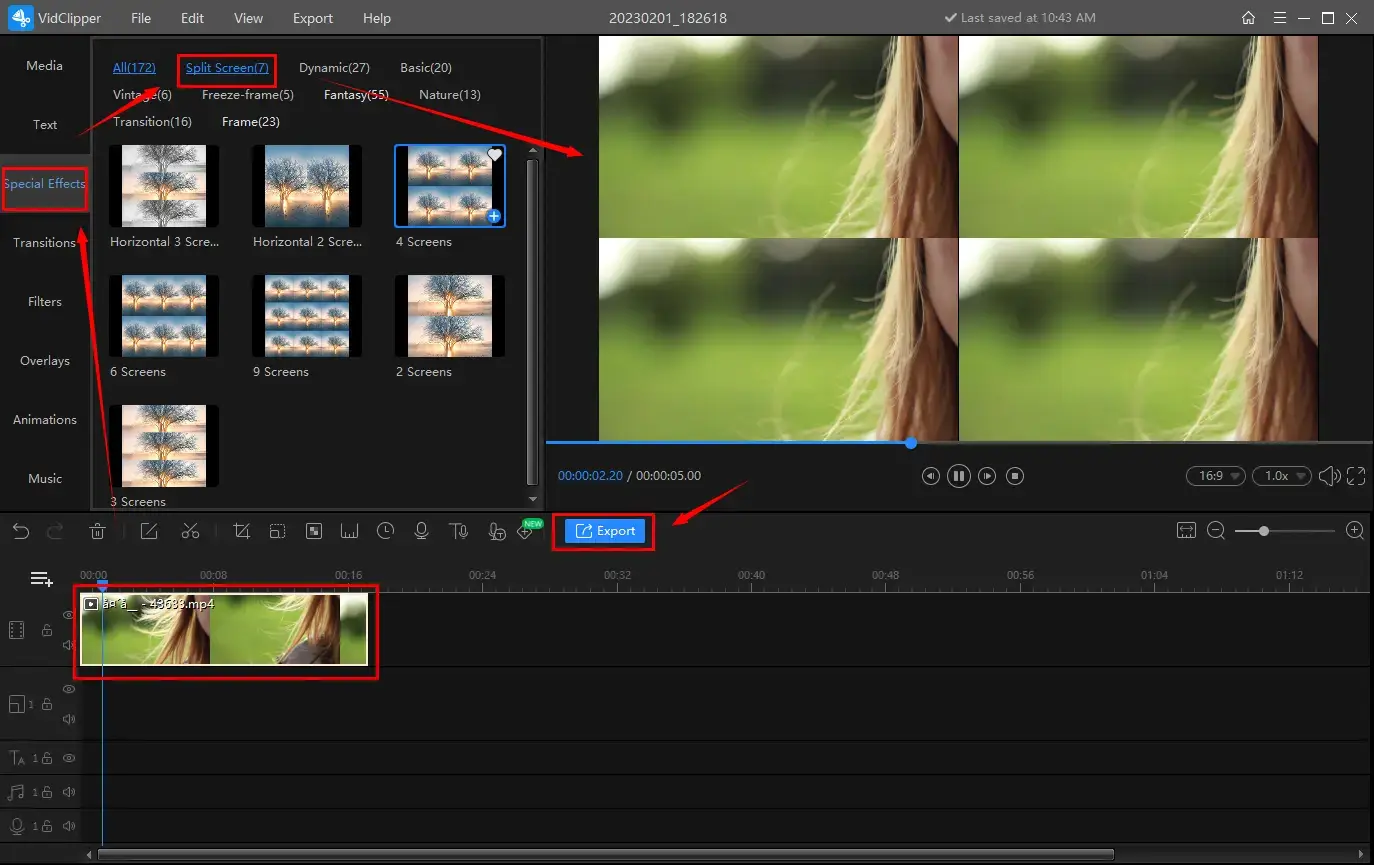Enter fullscreen preview mode
This screenshot has width=1374, height=865.
coord(1356,476)
